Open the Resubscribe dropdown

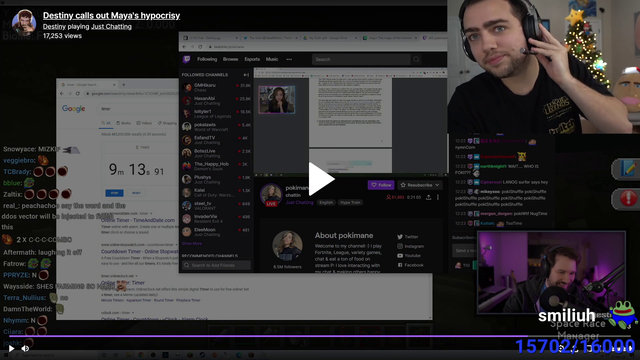tap(420, 185)
